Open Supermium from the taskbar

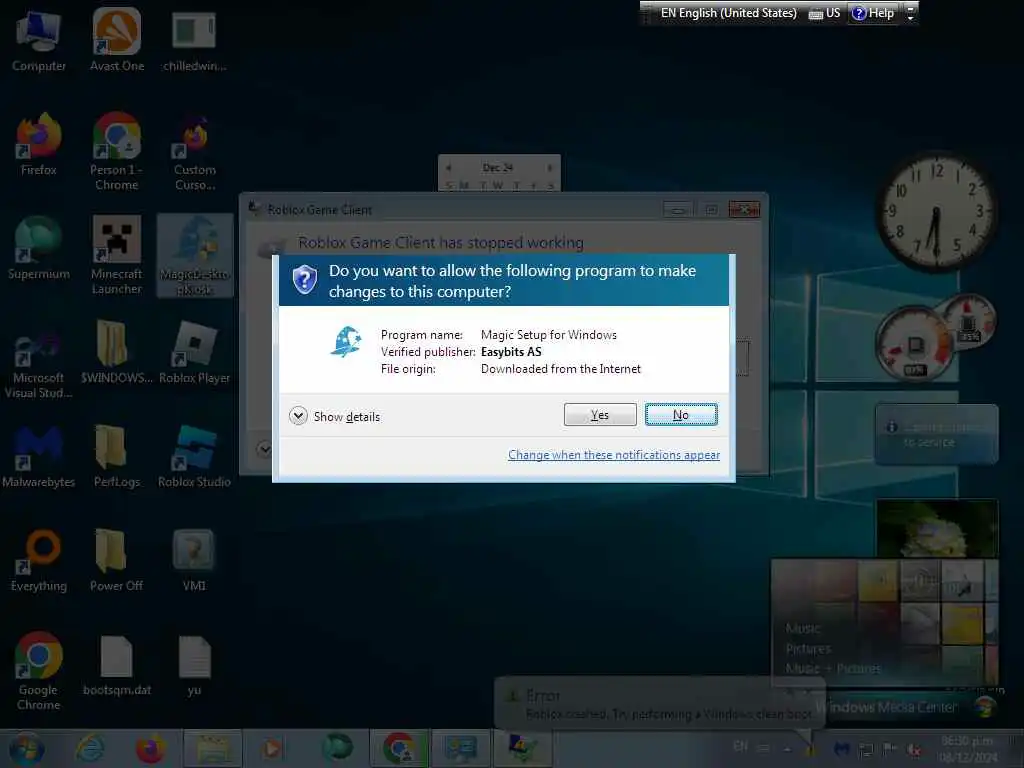click(337, 748)
